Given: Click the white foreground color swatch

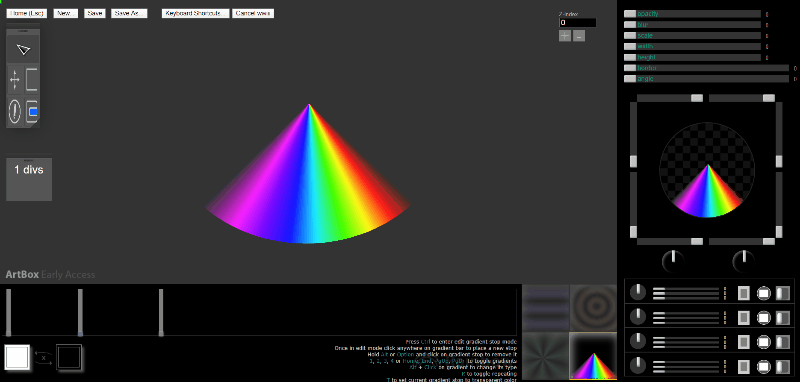Looking at the screenshot, I should click(17, 357).
